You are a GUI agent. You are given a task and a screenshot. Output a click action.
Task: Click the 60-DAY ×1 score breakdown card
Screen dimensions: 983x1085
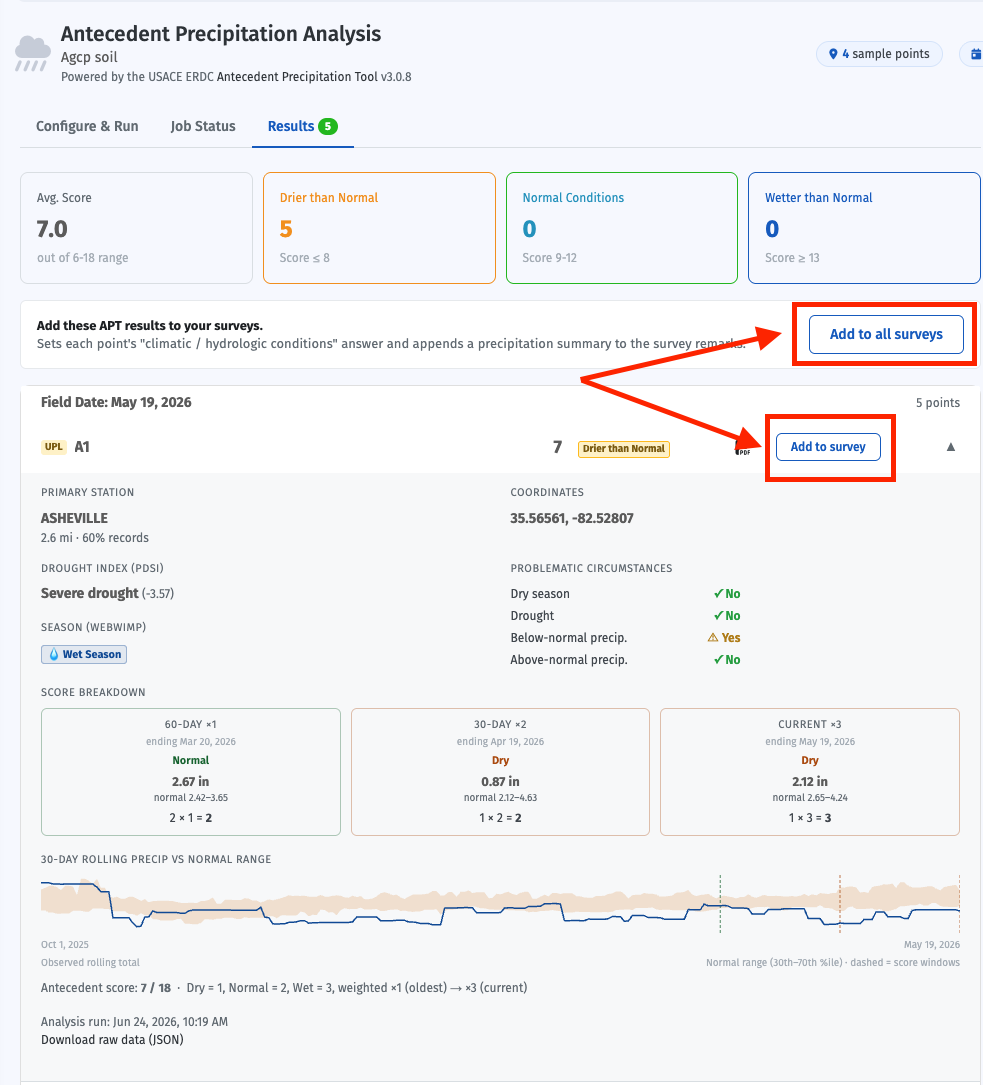[x=191, y=772]
